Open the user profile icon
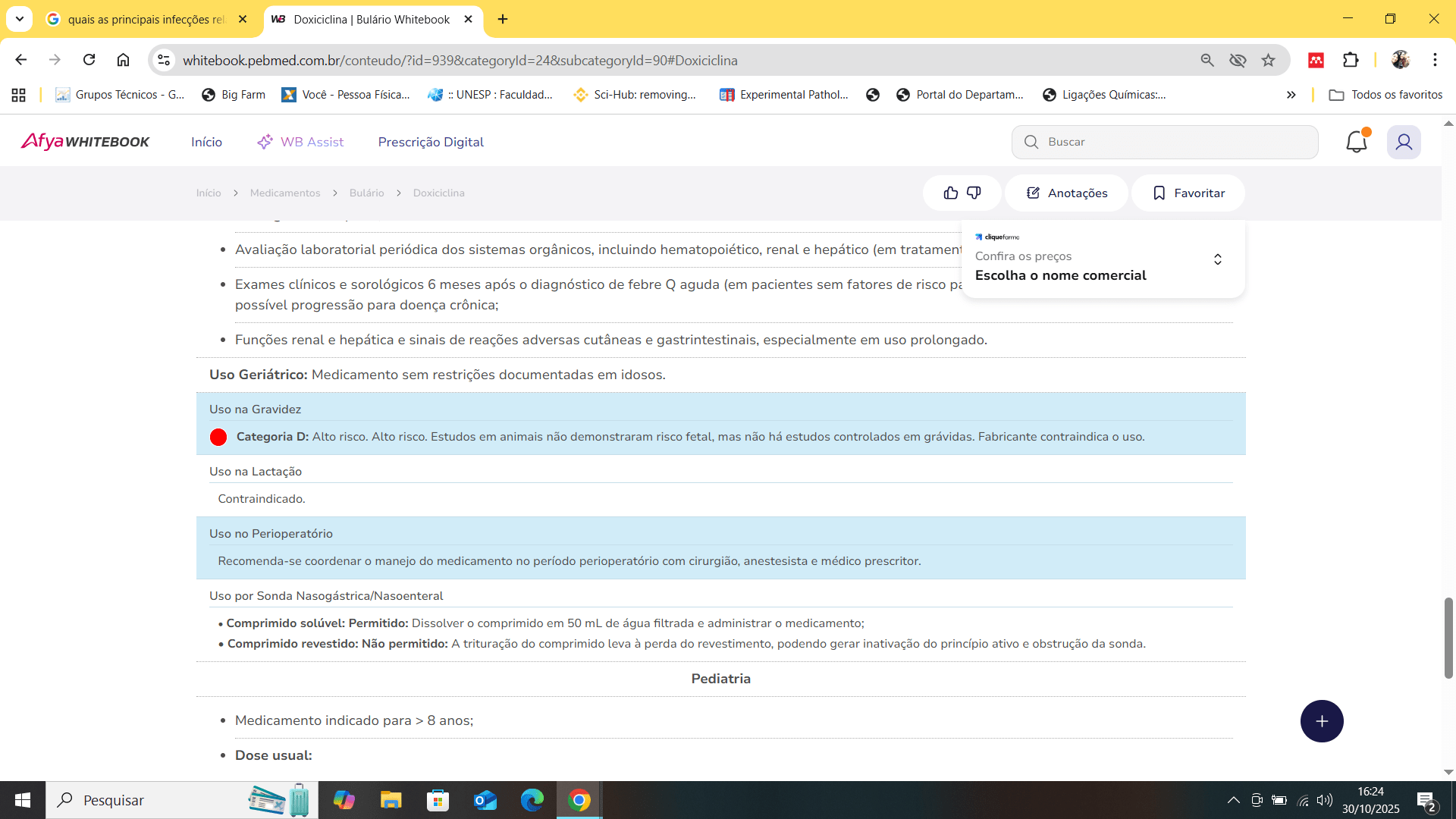The width and height of the screenshot is (1456, 819). (x=1404, y=142)
